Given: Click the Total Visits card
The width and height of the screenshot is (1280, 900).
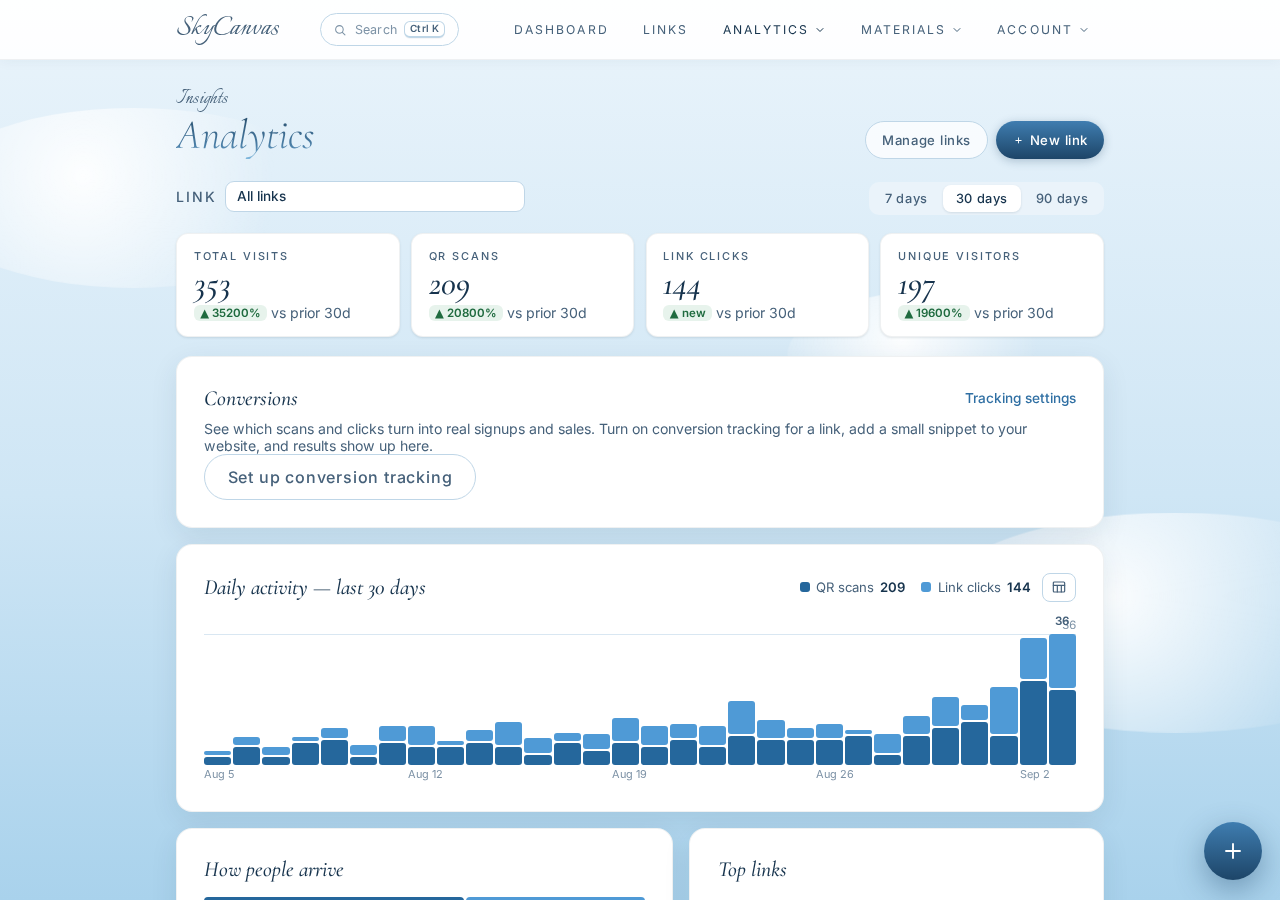Looking at the screenshot, I should [x=288, y=285].
